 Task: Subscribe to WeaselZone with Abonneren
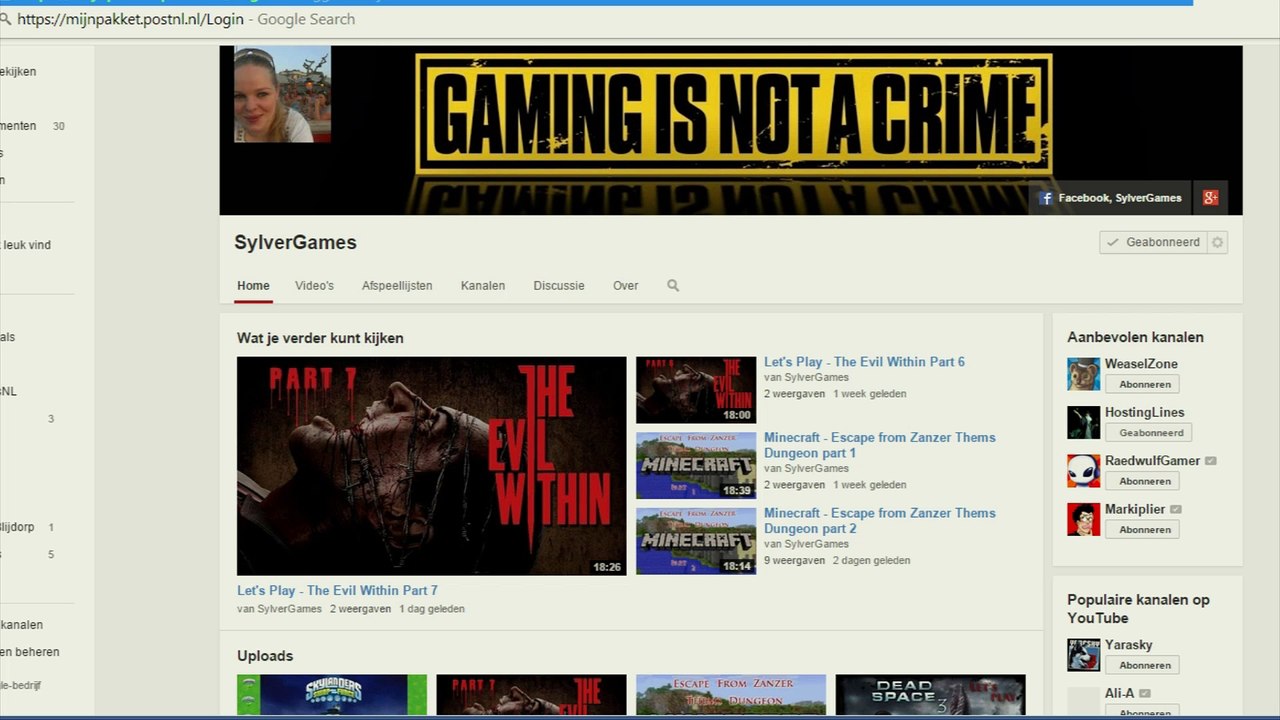(x=1142, y=384)
